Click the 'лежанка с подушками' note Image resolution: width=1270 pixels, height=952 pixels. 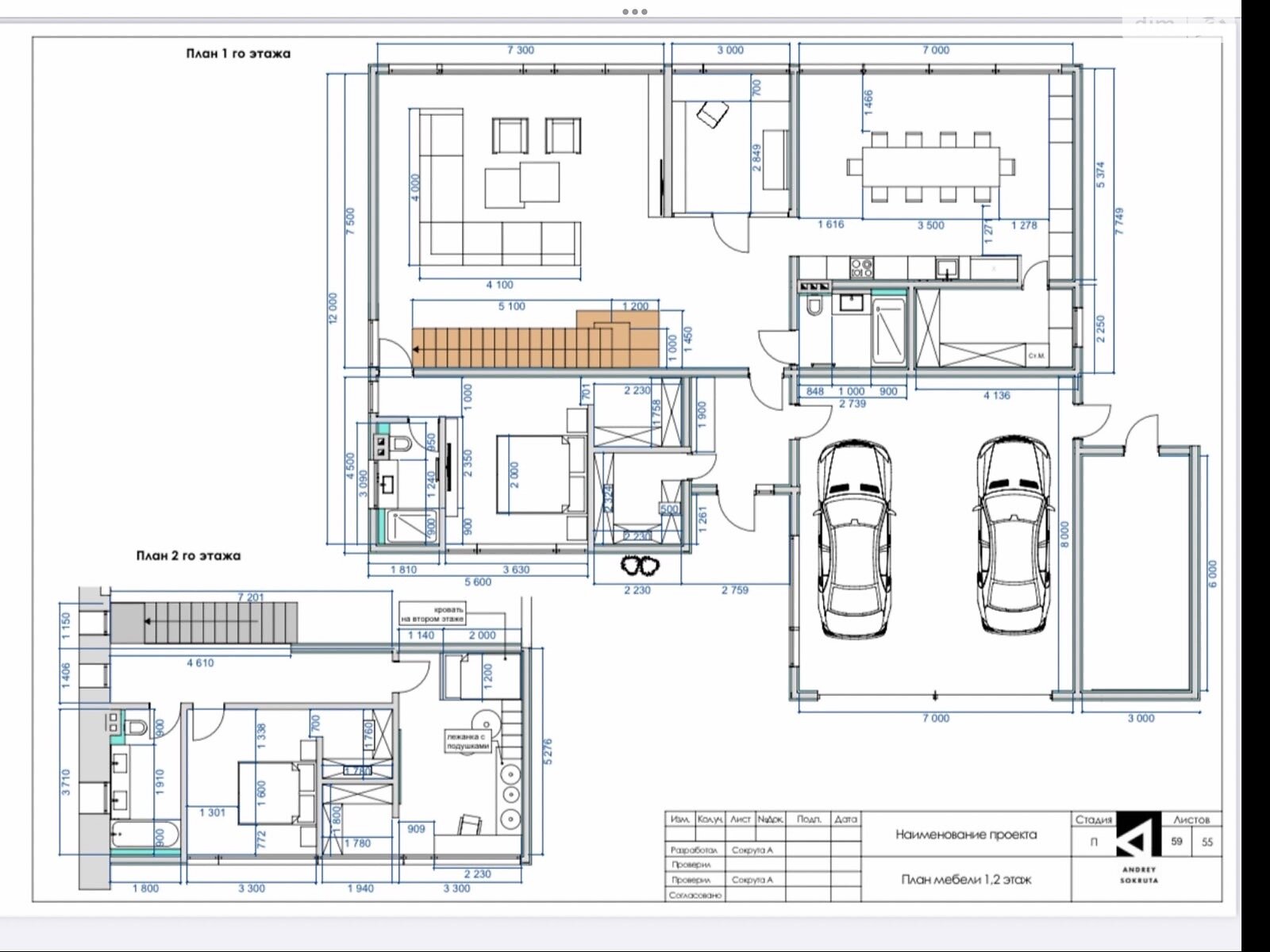tap(468, 741)
